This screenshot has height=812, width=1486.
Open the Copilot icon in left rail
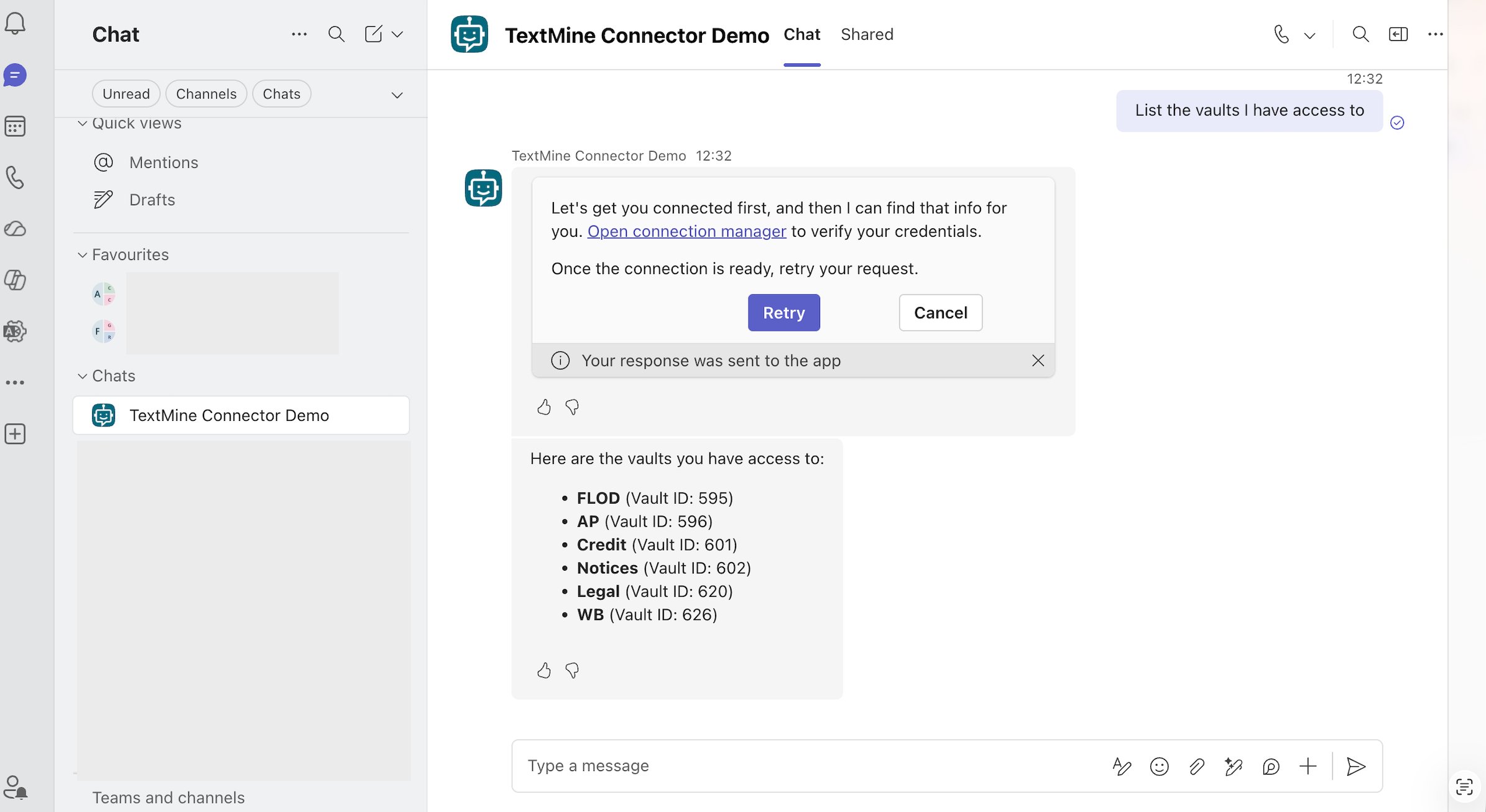(x=15, y=280)
